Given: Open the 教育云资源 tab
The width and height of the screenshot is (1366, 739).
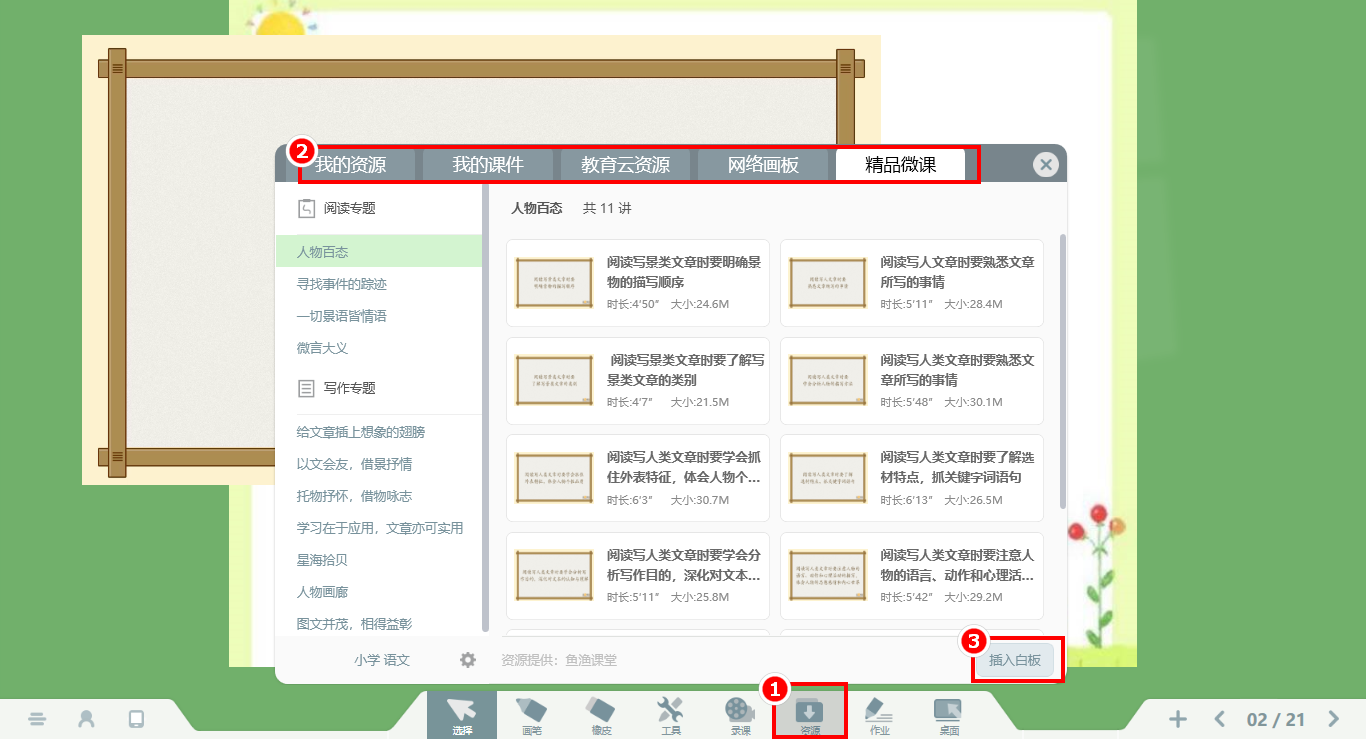Looking at the screenshot, I should click(625, 165).
